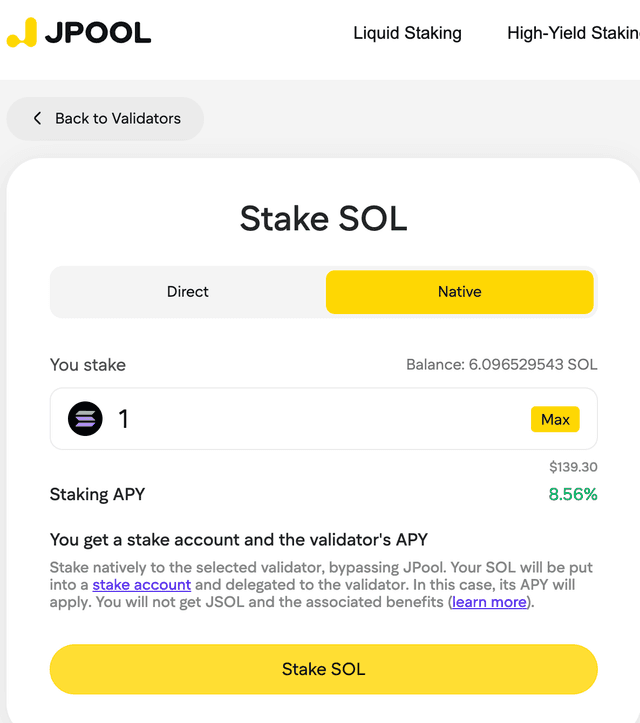640x723 pixels.
Task: Click the You stake label
Action: coord(88,365)
